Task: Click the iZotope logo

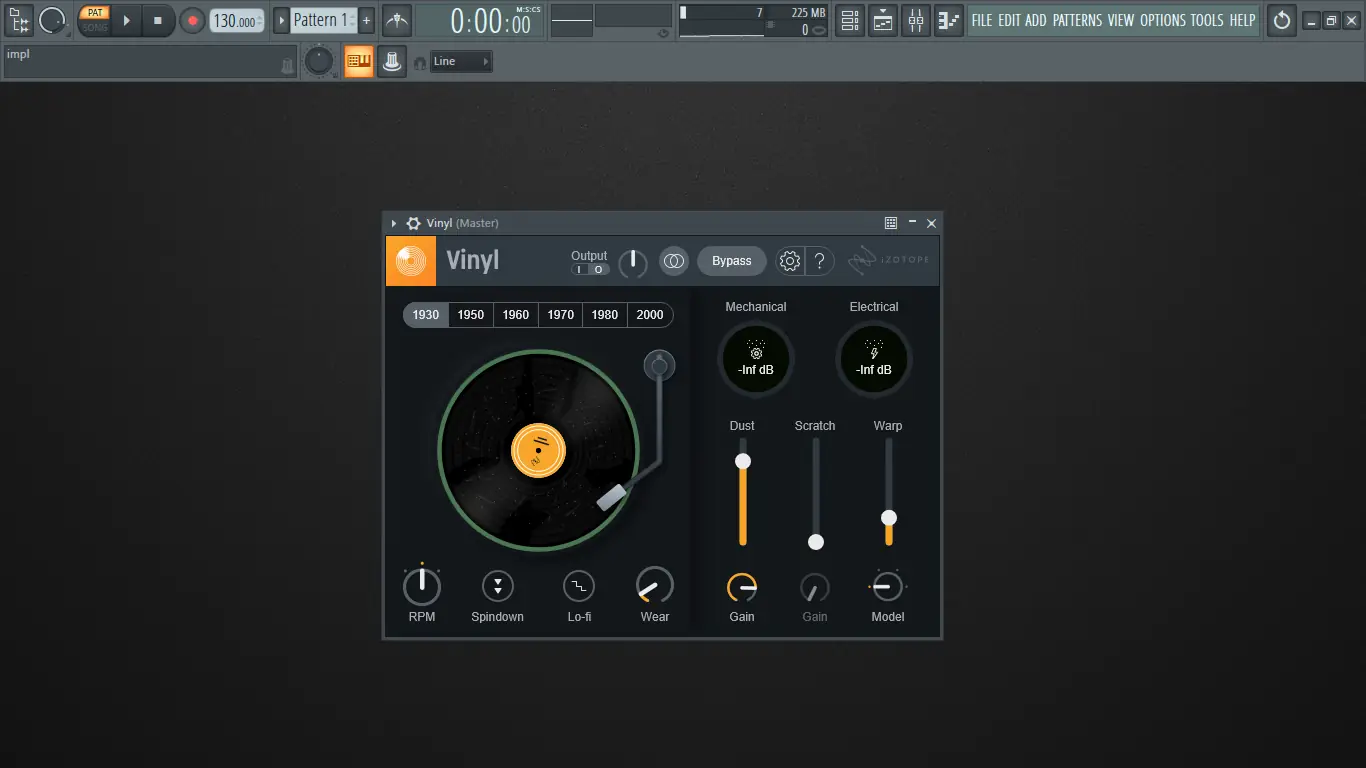Action: point(889,260)
